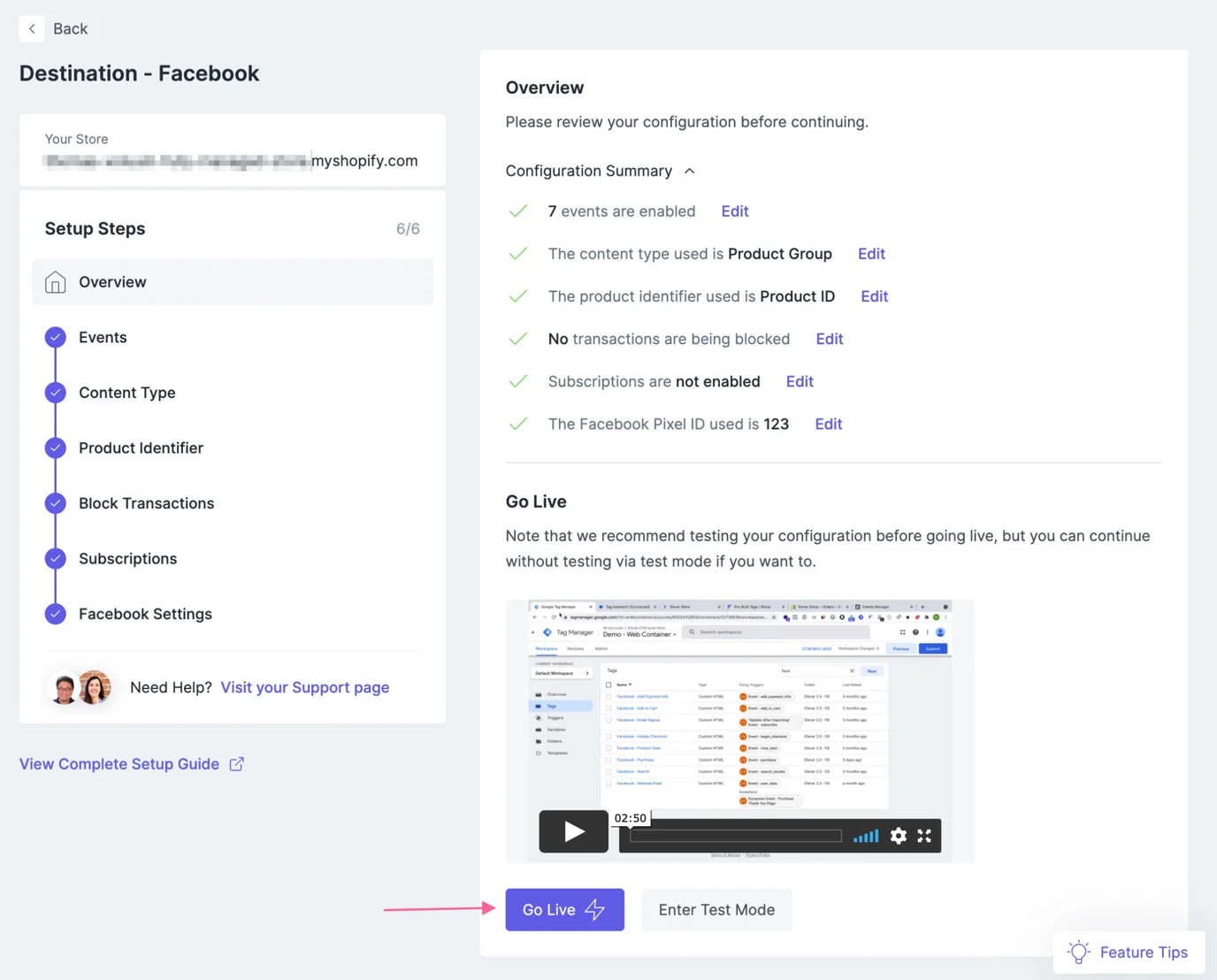Image resolution: width=1217 pixels, height=980 pixels.
Task: Click the external link icon beside Setup Guide
Action: point(237,764)
